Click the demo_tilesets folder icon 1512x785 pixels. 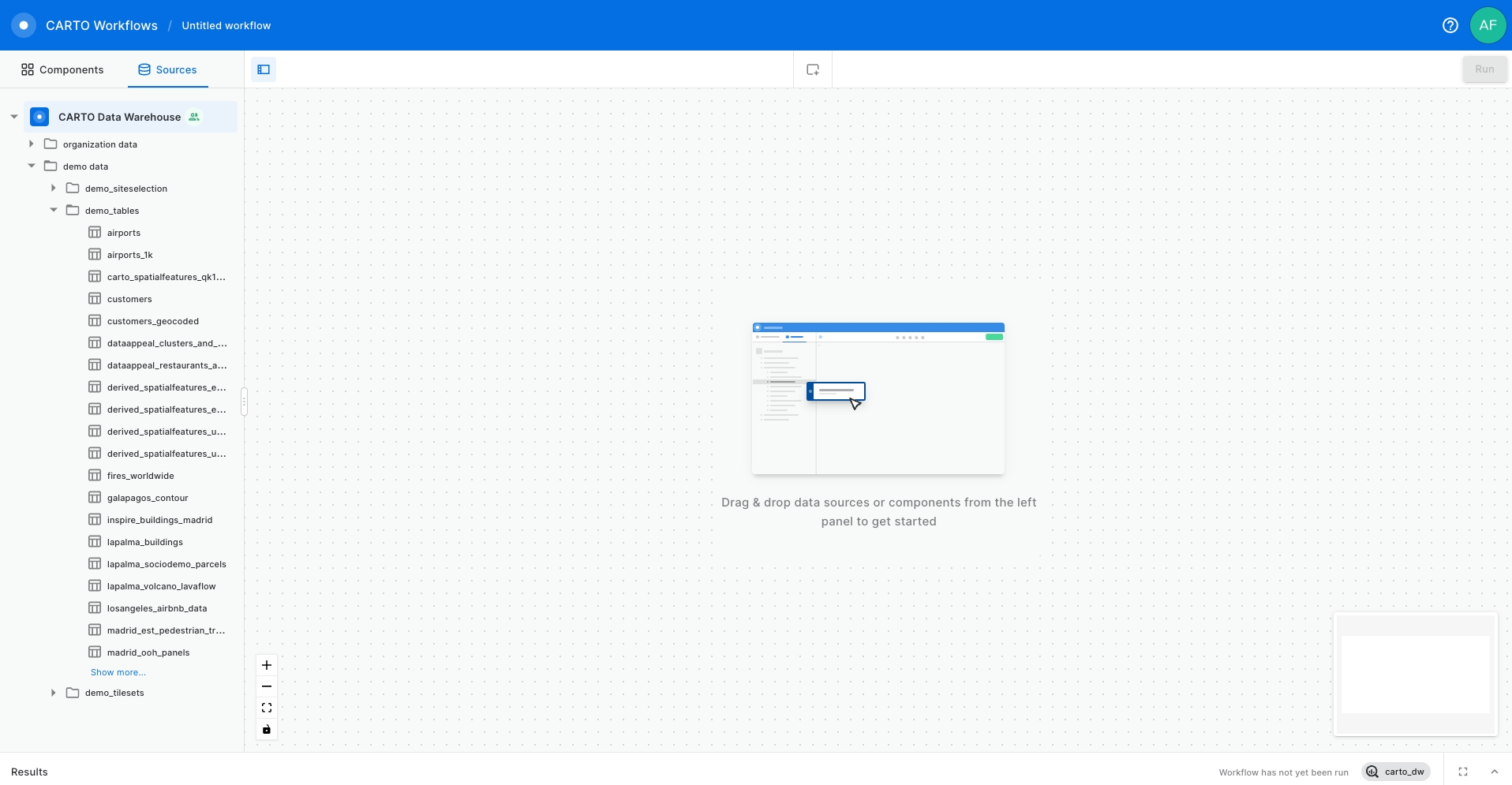click(73, 693)
